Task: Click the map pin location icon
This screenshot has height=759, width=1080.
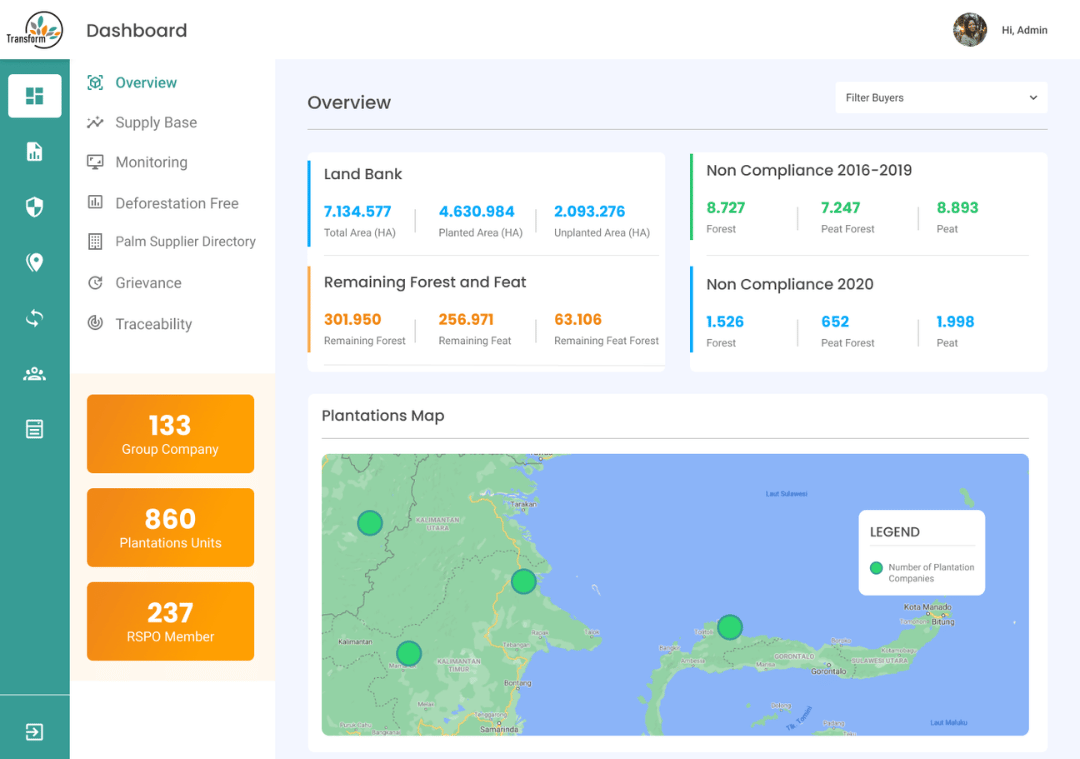Action: (x=35, y=263)
